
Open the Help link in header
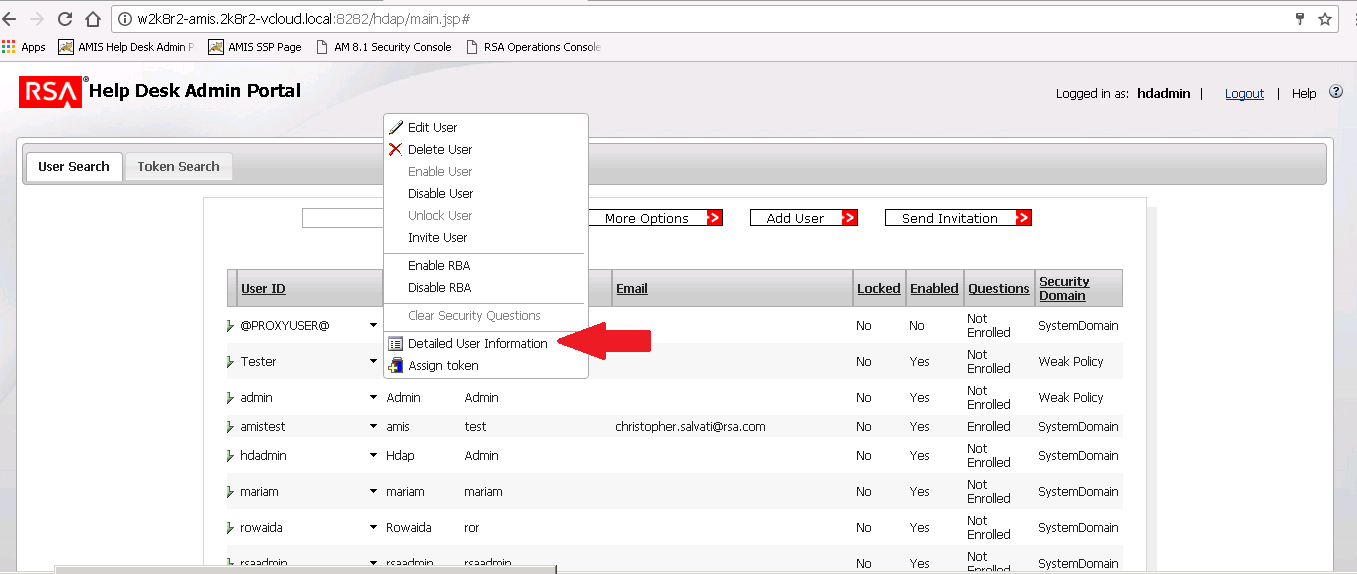1304,93
